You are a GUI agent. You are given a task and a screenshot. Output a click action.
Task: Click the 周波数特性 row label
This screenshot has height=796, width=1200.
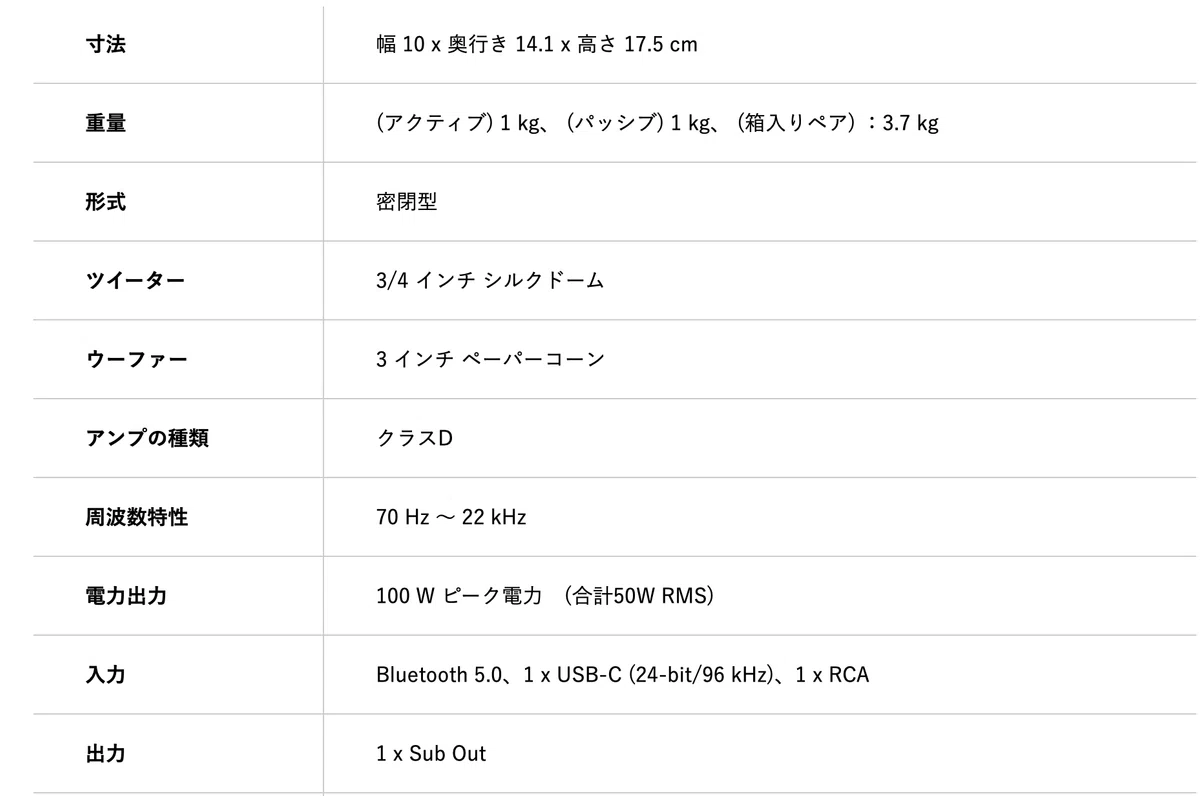pos(137,517)
